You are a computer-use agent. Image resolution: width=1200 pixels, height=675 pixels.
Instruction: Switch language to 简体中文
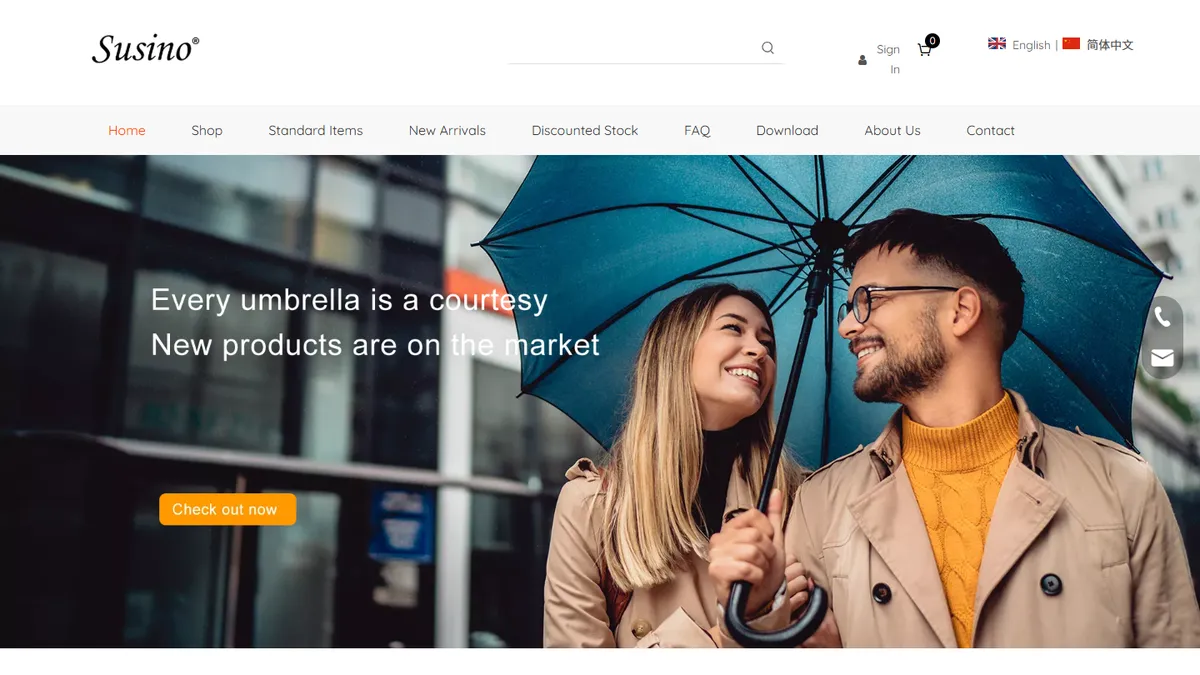[x=1110, y=45]
